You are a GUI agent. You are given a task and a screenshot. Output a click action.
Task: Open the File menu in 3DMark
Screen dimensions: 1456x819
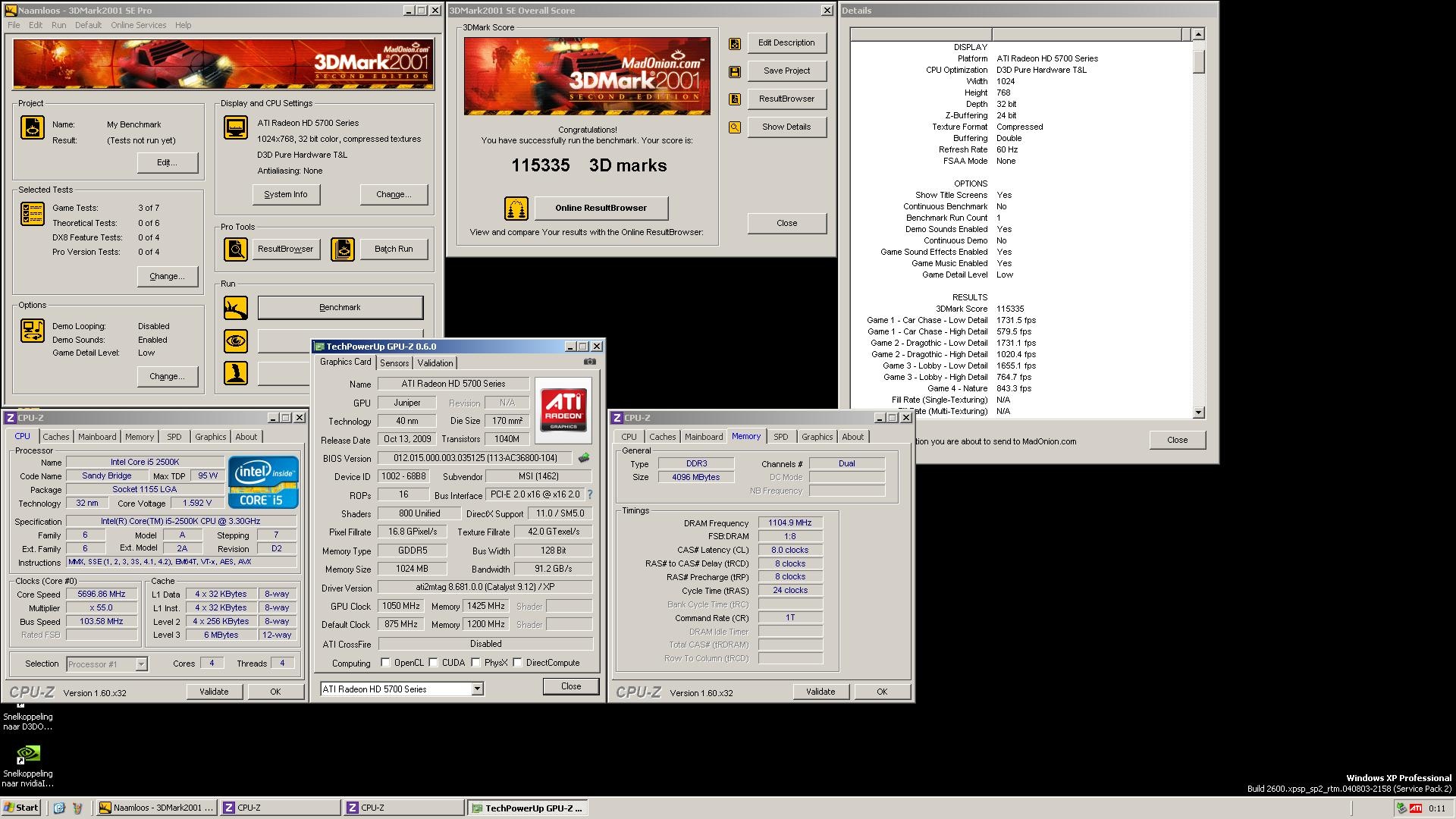14,25
